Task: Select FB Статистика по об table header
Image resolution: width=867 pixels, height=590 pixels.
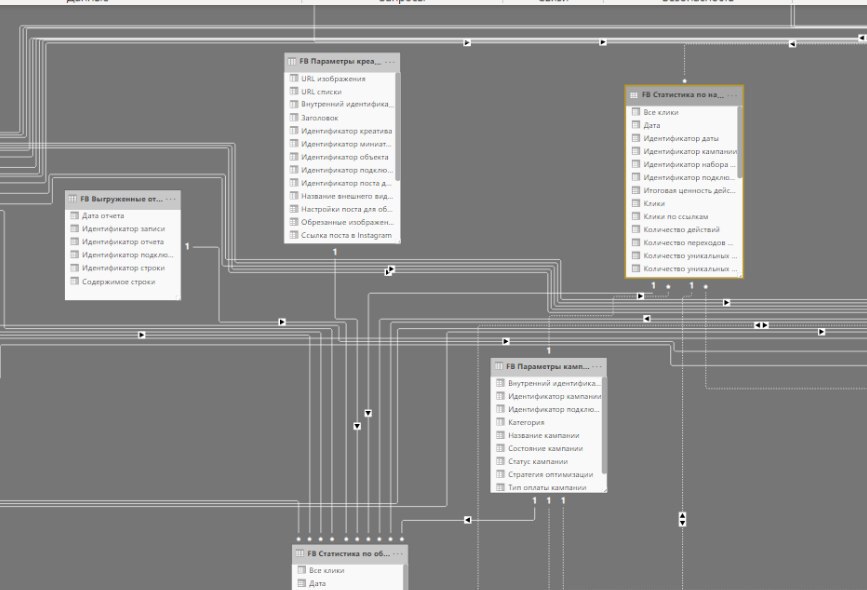Action: tap(350, 554)
